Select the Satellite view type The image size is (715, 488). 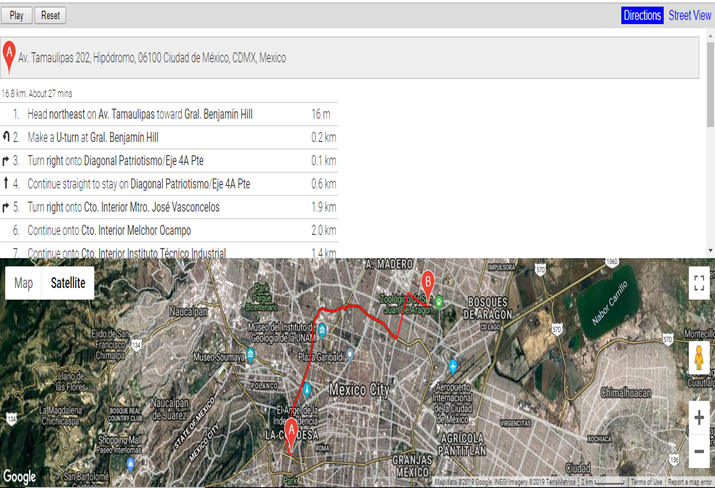(68, 283)
